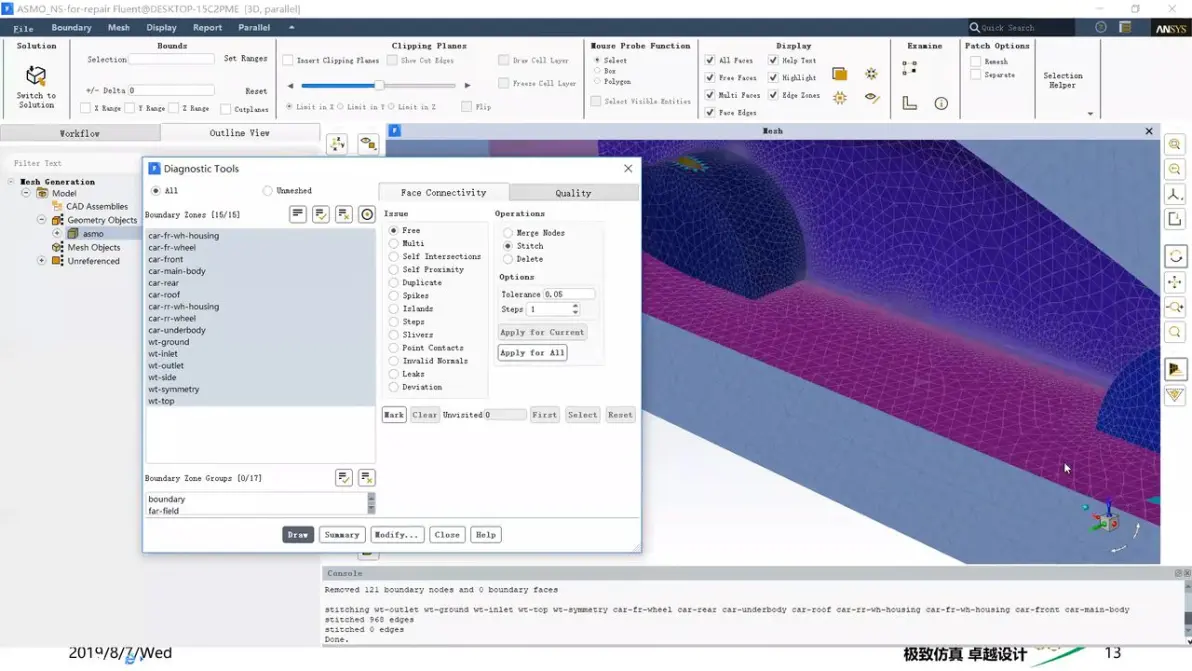Click the rotate view icon in right toolbar
The image size is (1192, 671).
[x=1175, y=256]
